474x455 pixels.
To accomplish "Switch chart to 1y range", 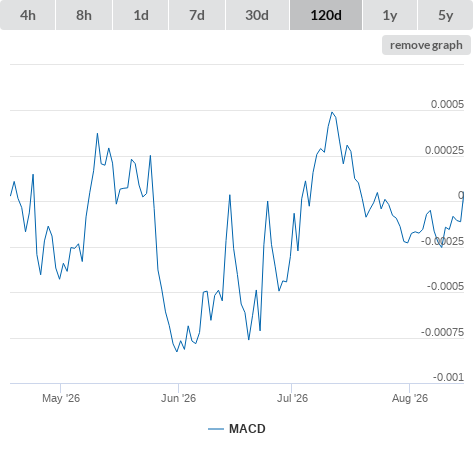I will (390, 15).
